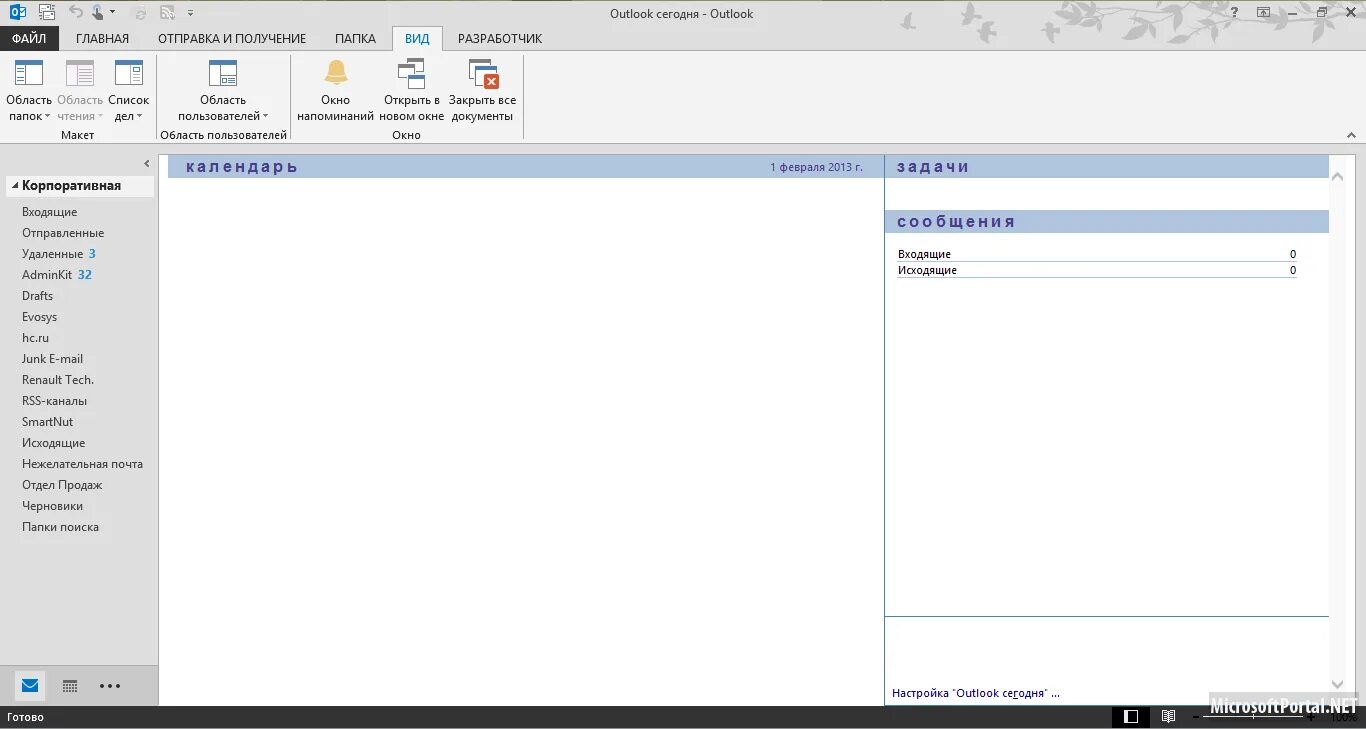Minimize the folder pane with the arrow

147,163
